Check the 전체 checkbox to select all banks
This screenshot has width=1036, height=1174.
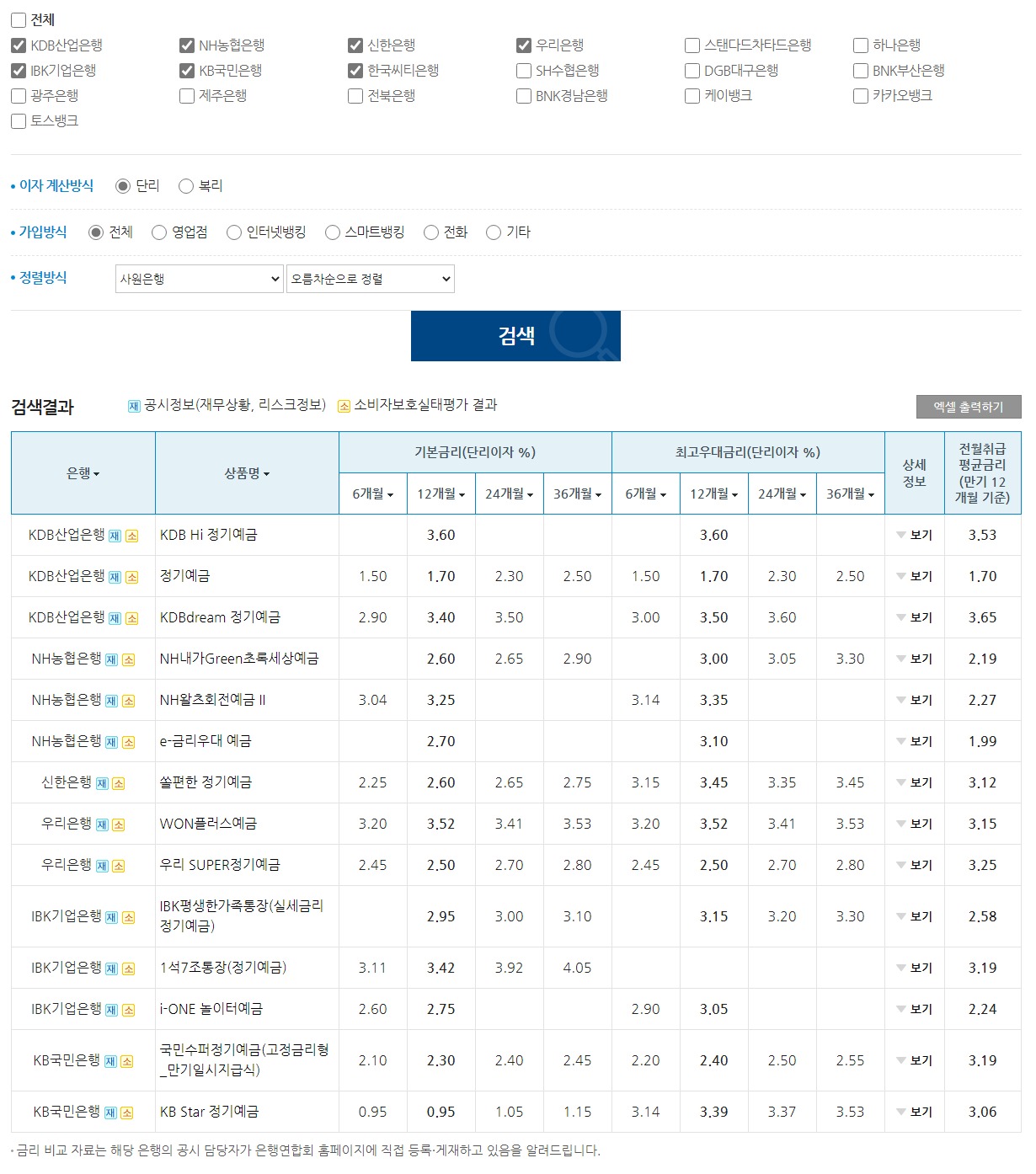click(18, 19)
